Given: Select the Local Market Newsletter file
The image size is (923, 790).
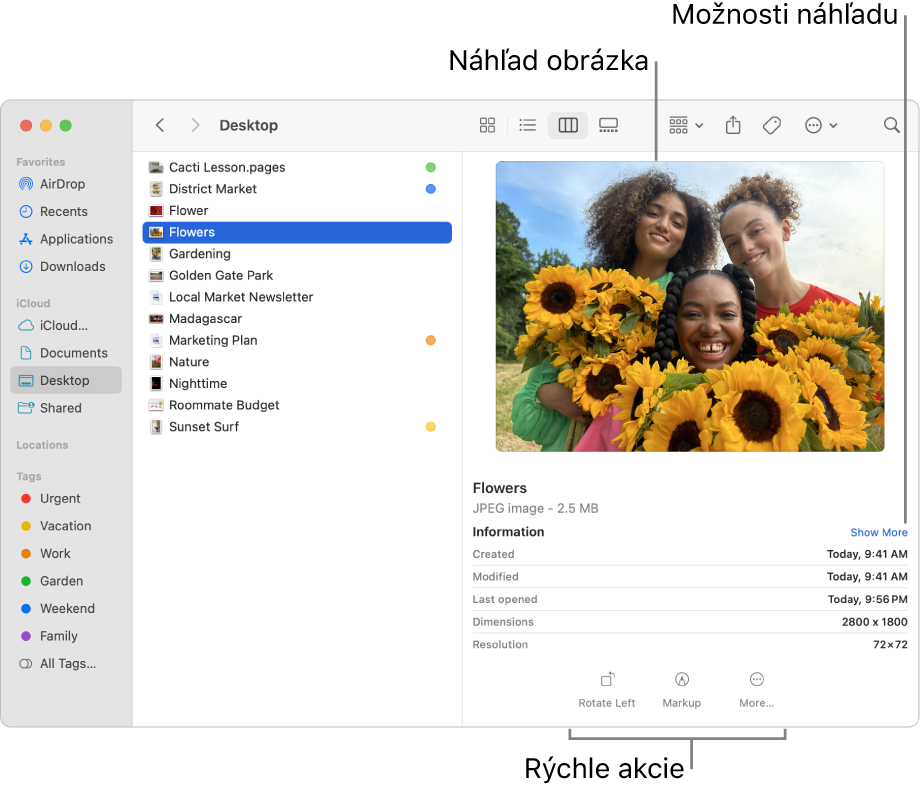Looking at the screenshot, I should (297, 297).
